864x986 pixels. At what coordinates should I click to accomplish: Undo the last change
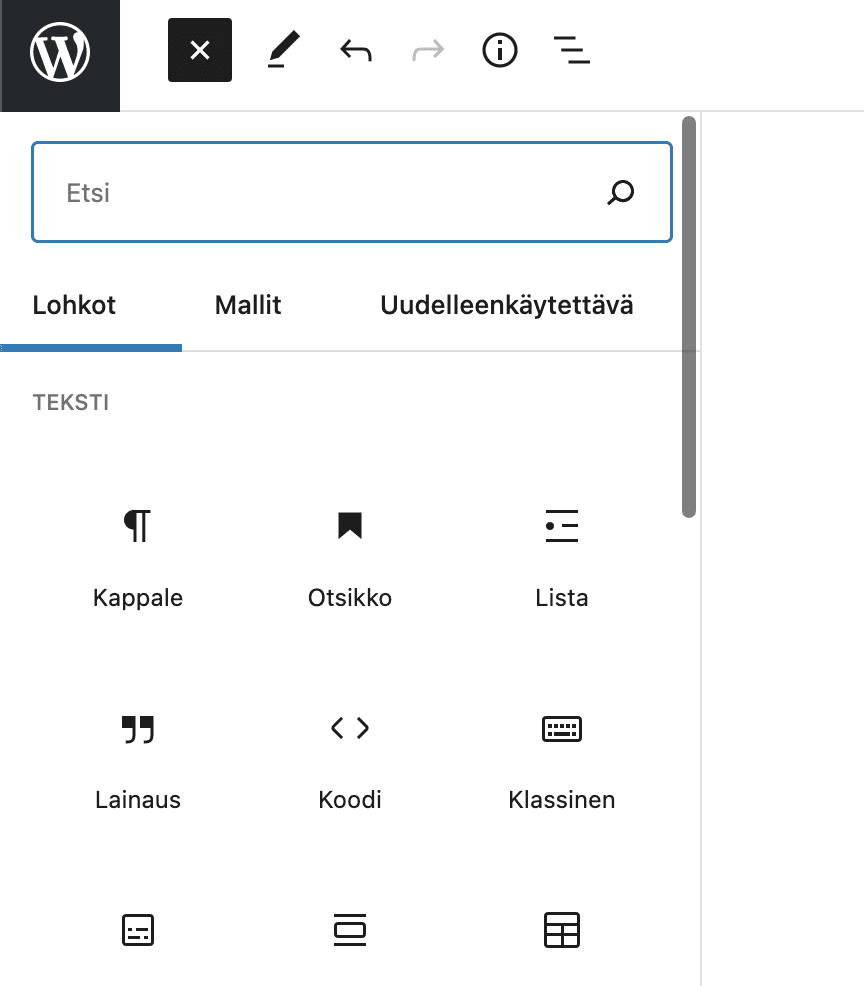(355, 50)
